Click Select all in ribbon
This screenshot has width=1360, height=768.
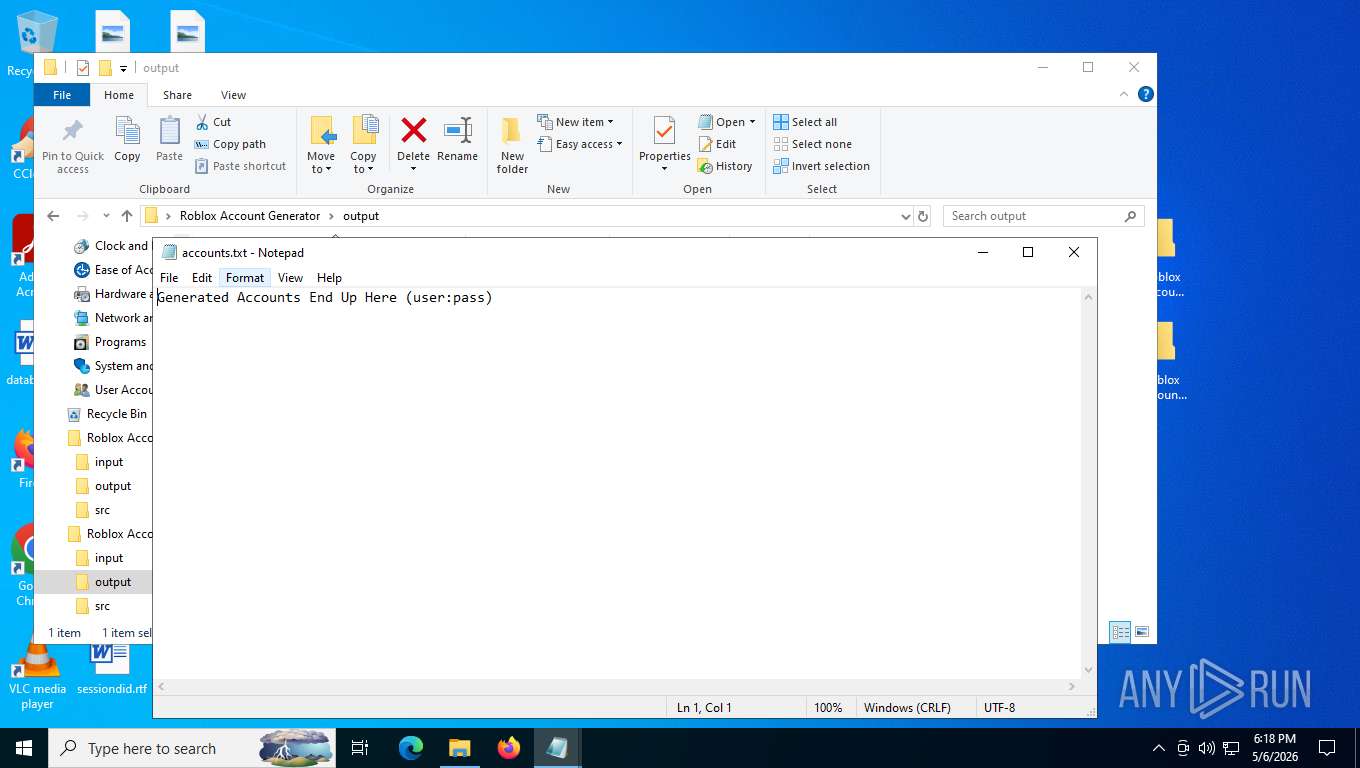(x=805, y=122)
